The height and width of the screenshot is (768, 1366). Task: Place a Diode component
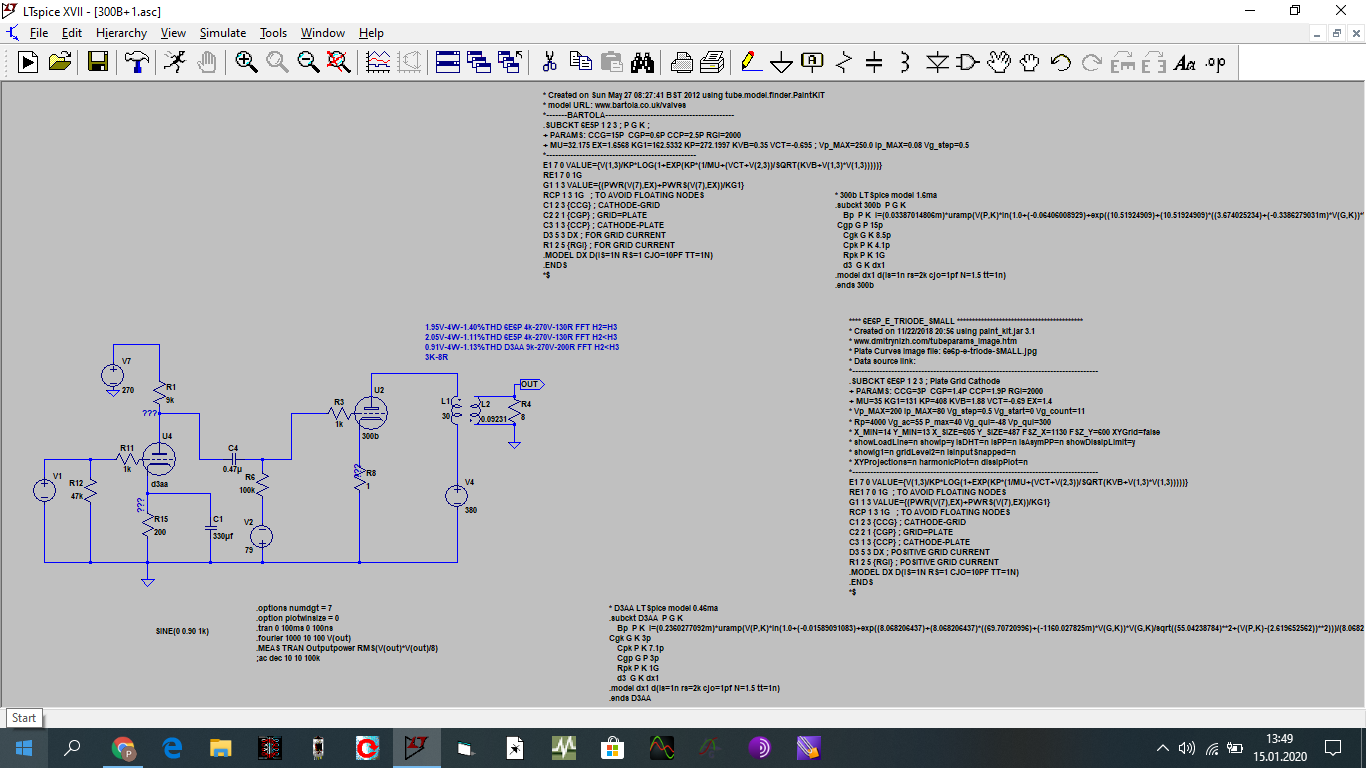coord(936,62)
